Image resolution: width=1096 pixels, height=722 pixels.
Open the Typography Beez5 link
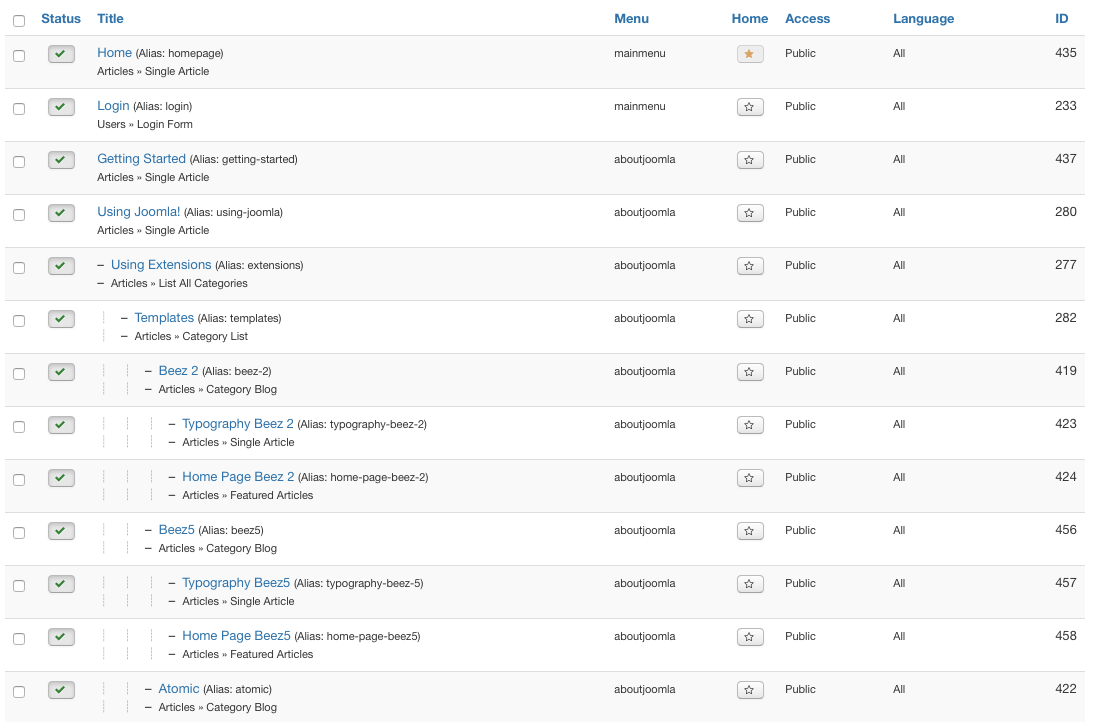[236, 583]
